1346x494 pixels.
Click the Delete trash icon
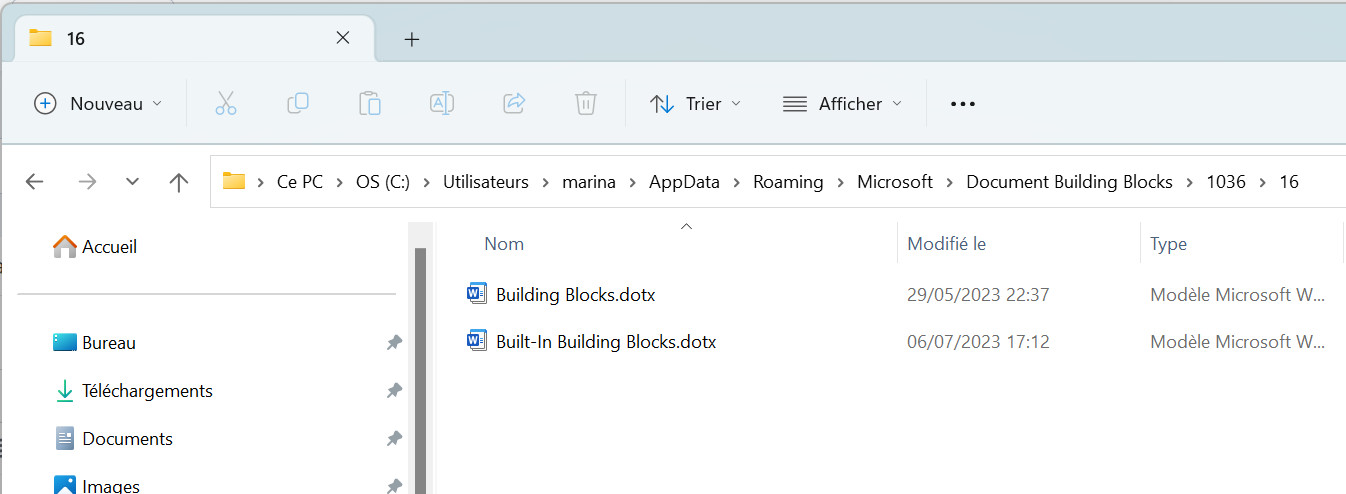(586, 103)
